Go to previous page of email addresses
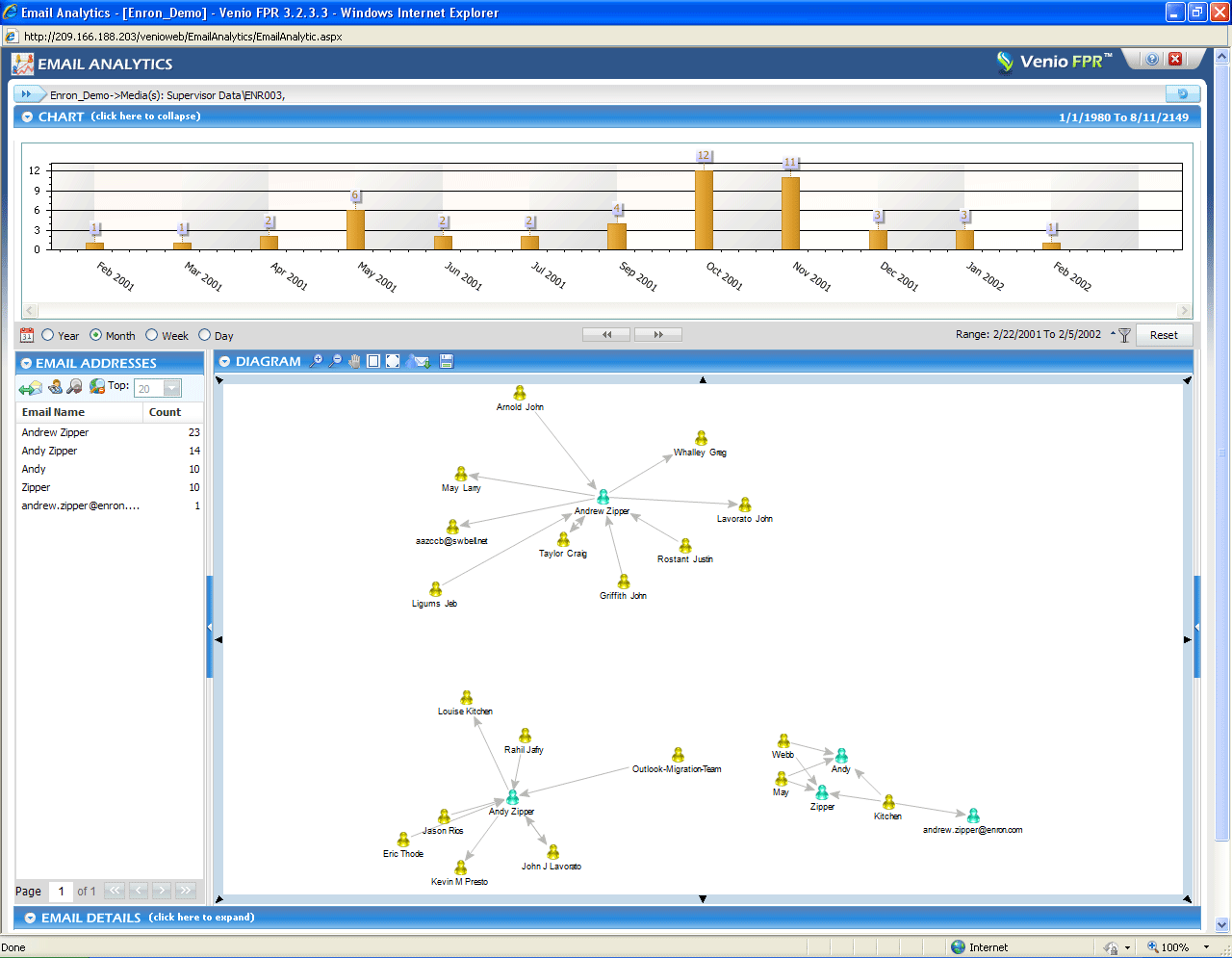 pos(139,891)
